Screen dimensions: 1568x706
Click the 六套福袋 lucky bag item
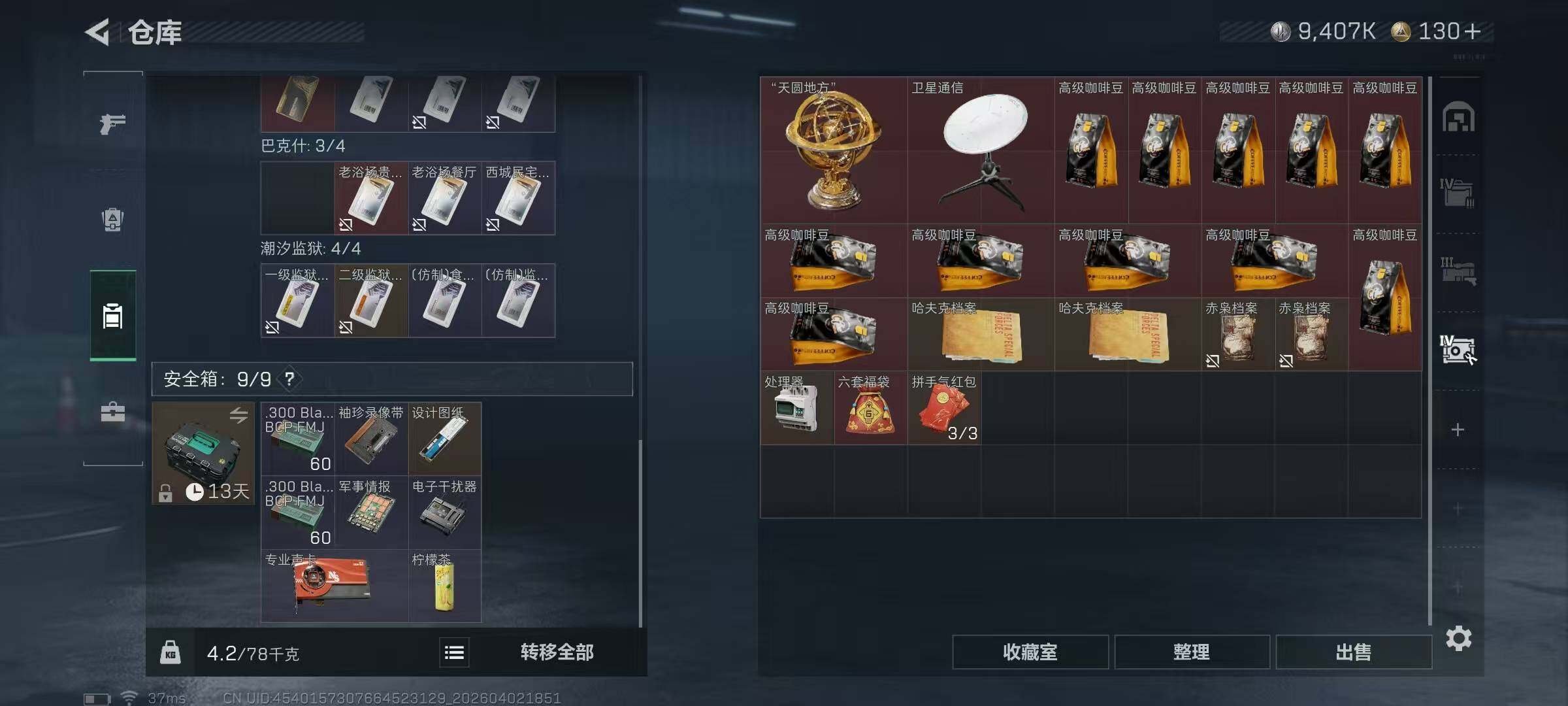870,409
